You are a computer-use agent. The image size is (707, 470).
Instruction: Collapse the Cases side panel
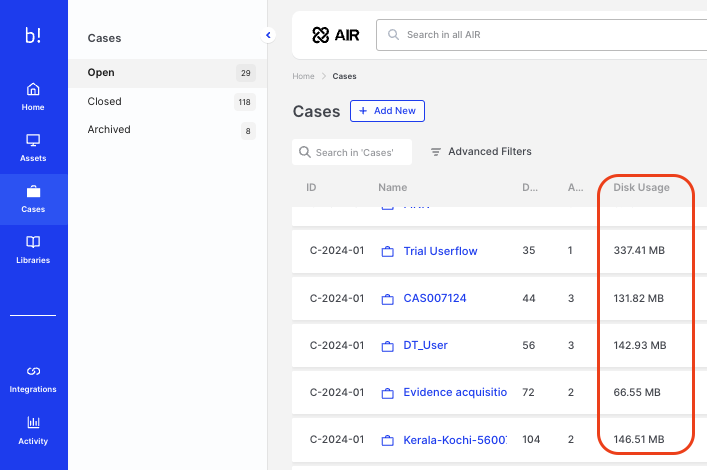268,35
